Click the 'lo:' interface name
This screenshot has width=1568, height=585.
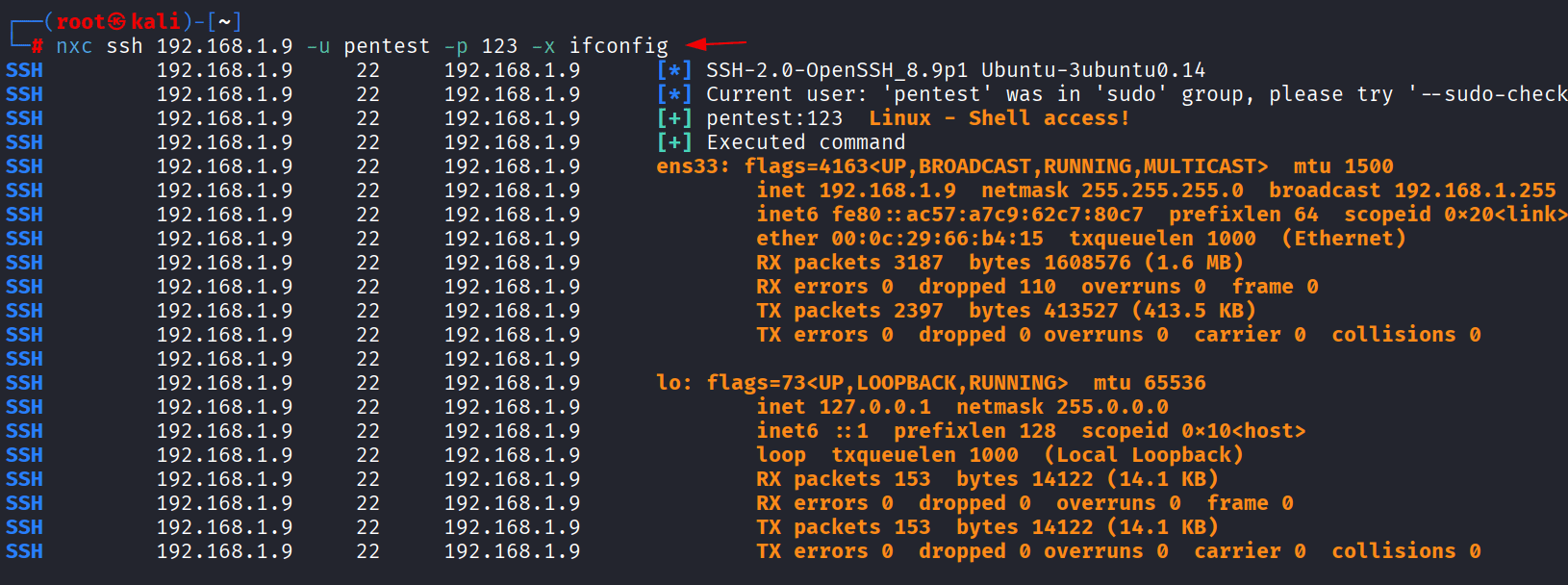pos(674,383)
